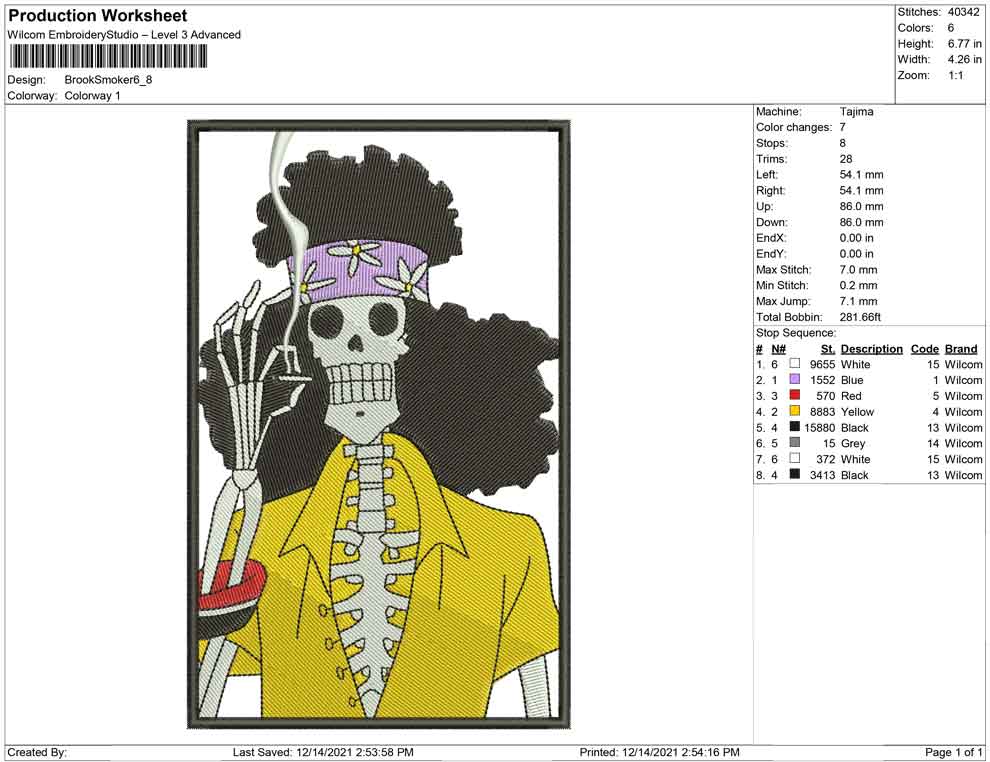Click the 'Max Stitch:' value '7.0 mm'
The height and width of the screenshot is (762, 990).
(x=858, y=270)
